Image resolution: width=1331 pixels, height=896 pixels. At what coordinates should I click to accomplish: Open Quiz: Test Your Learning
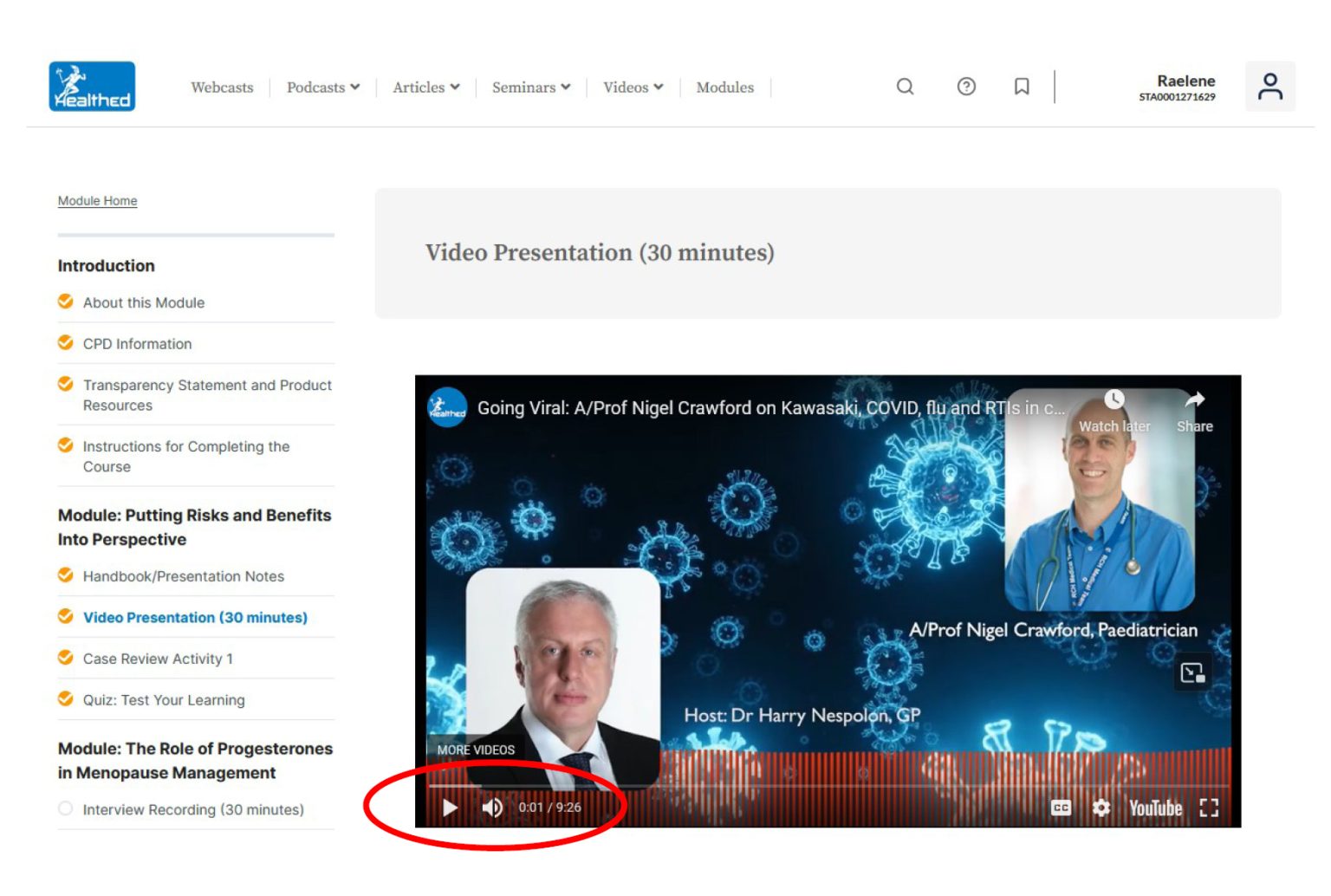tap(164, 700)
